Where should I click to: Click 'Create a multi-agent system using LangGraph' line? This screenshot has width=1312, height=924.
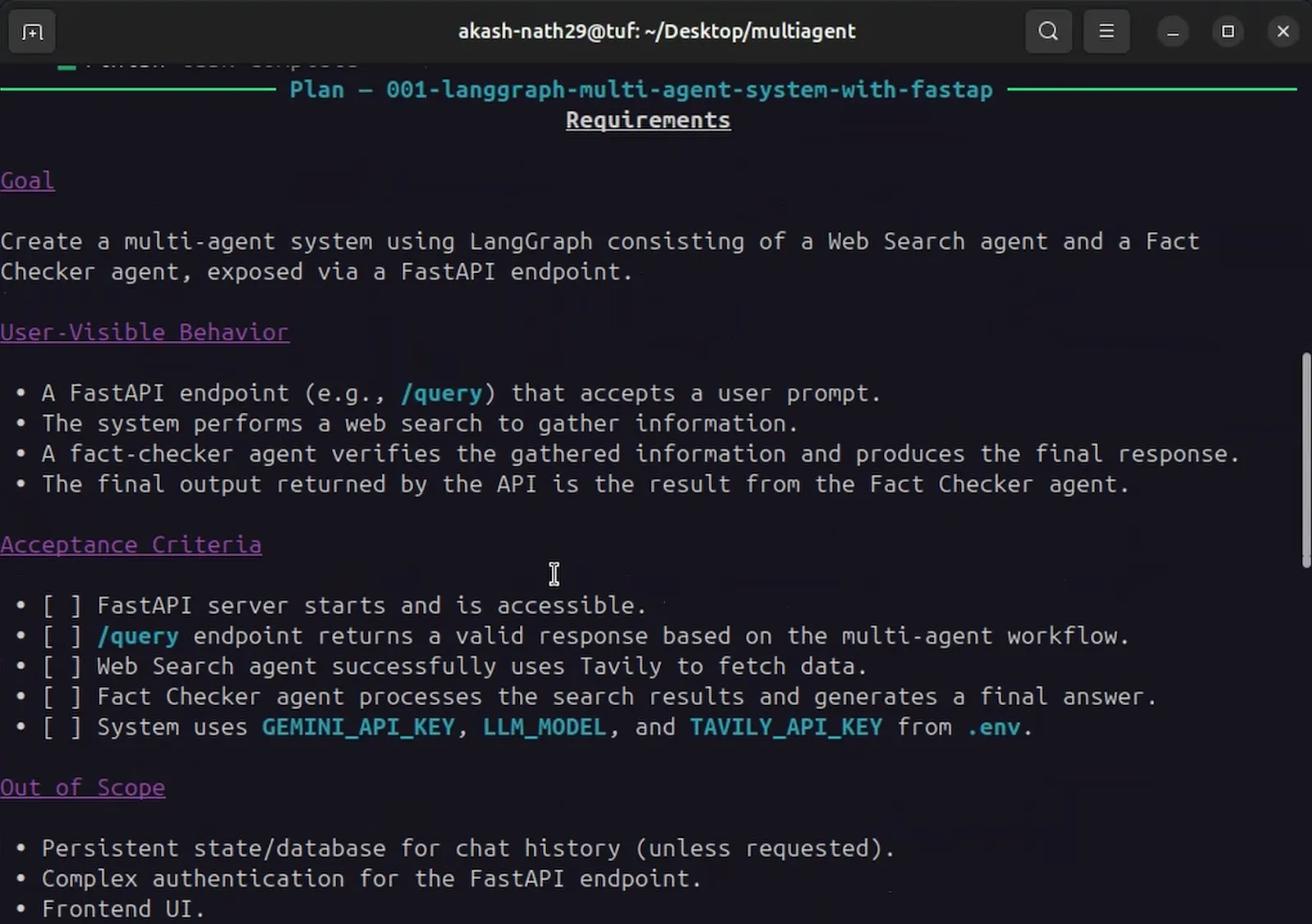coord(600,242)
